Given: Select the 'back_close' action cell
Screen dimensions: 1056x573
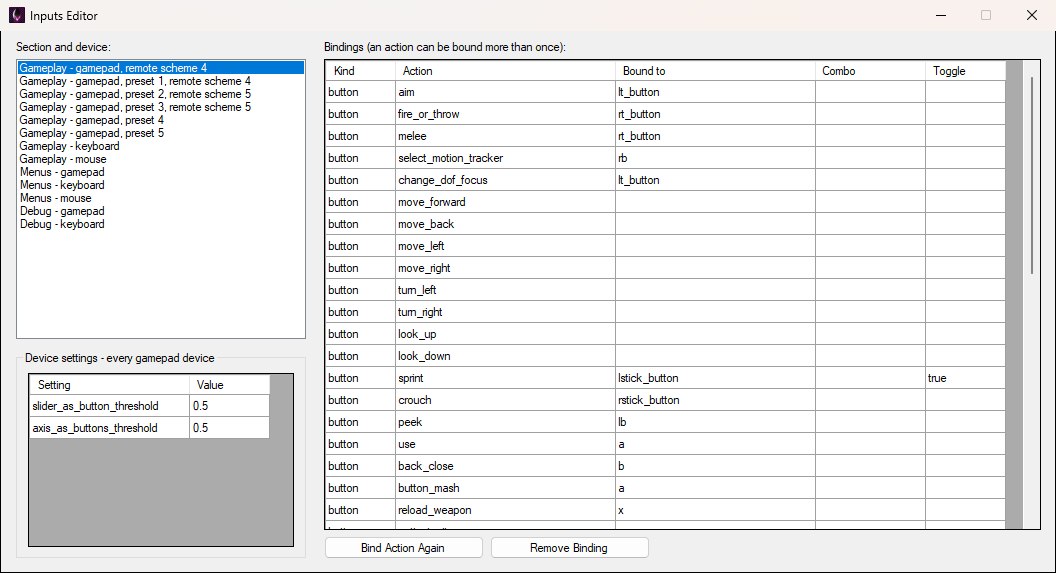Looking at the screenshot, I should (x=505, y=466).
